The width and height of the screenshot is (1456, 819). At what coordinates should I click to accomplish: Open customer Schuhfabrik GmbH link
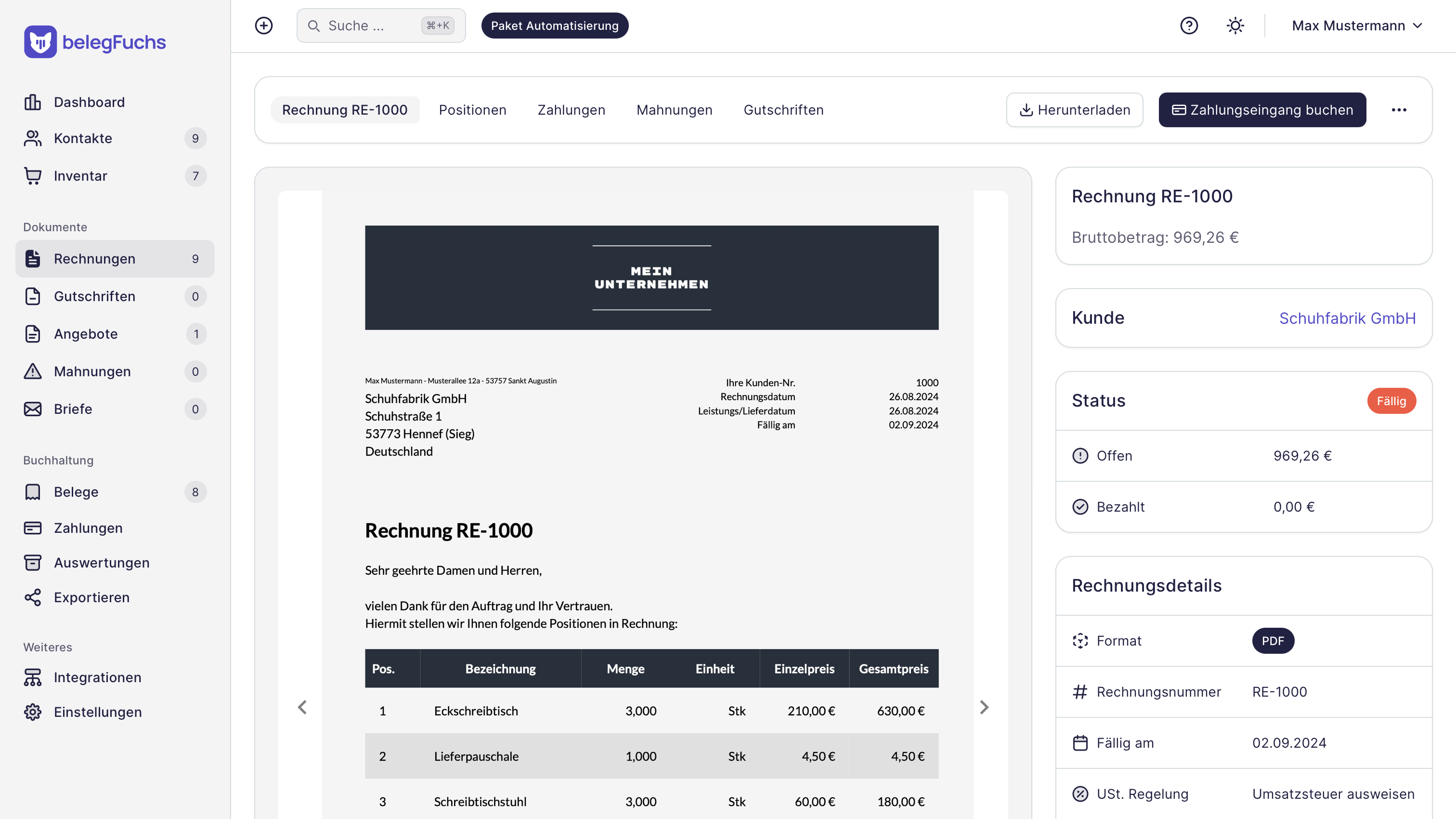1348,318
